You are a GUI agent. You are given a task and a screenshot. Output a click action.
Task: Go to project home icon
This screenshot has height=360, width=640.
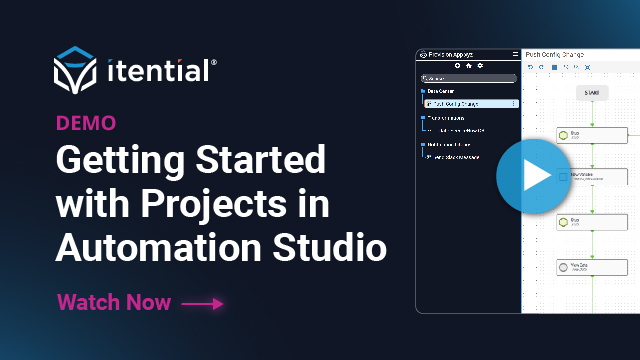click(x=469, y=65)
